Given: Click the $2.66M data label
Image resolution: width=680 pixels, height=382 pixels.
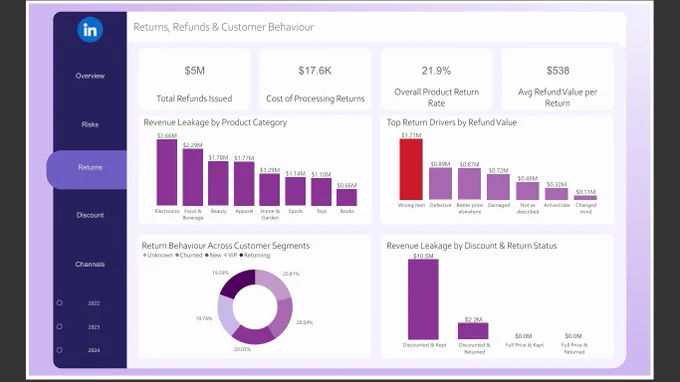Looking at the screenshot, I should (167, 135).
